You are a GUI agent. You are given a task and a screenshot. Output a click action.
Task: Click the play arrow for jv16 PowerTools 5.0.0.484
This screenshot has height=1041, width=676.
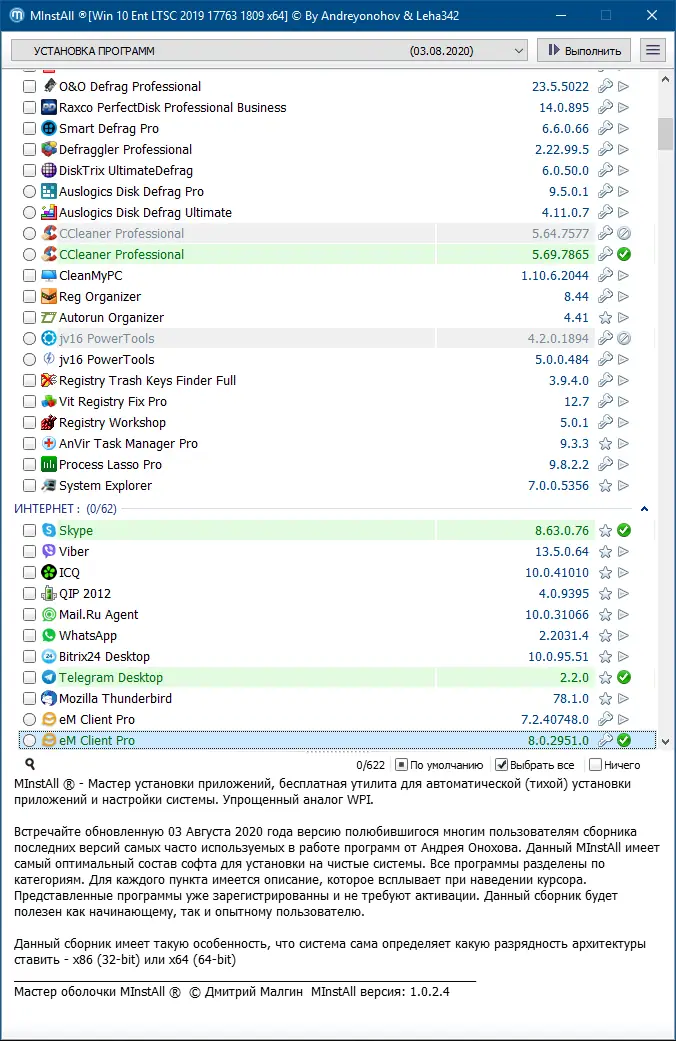point(624,360)
